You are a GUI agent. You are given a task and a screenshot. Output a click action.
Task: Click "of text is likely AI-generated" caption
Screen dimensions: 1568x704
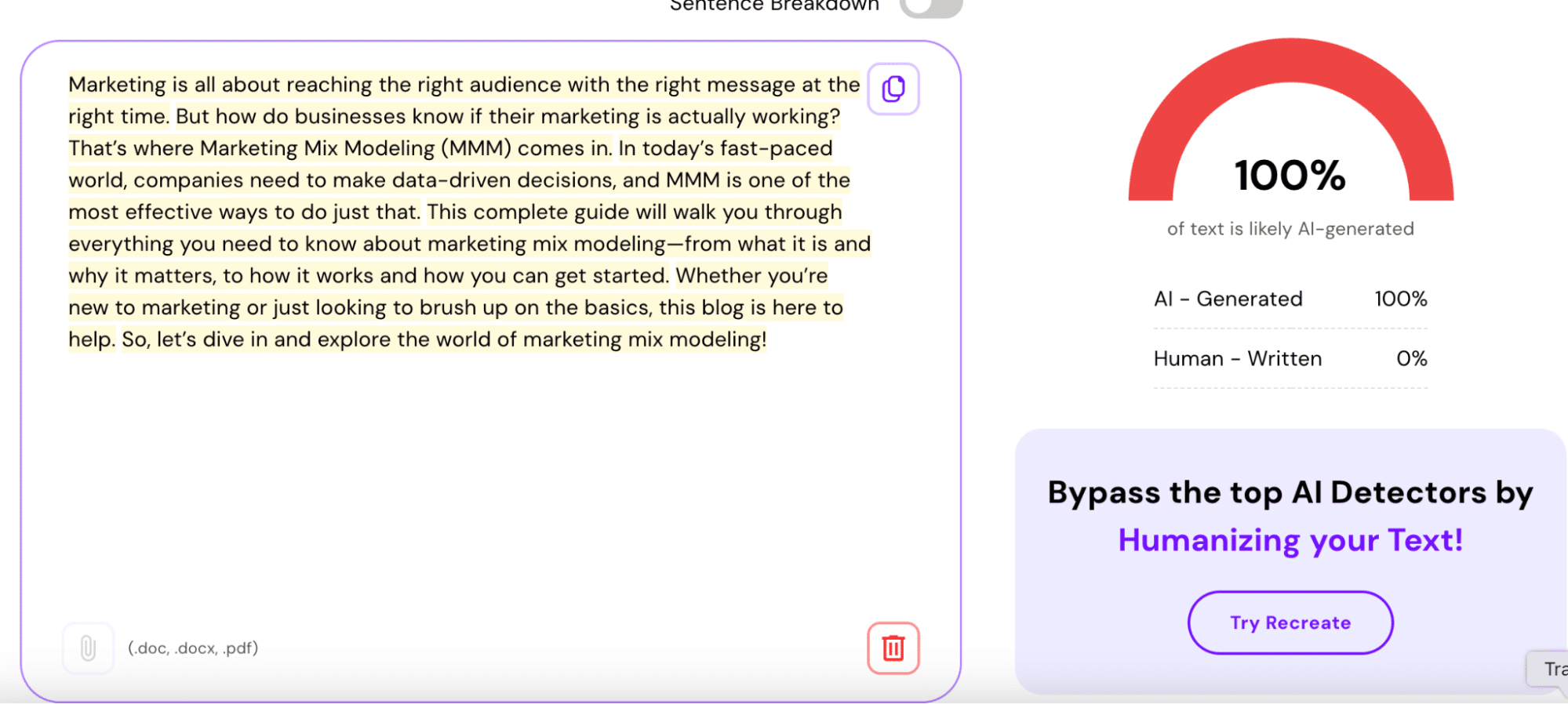[1290, 229]
